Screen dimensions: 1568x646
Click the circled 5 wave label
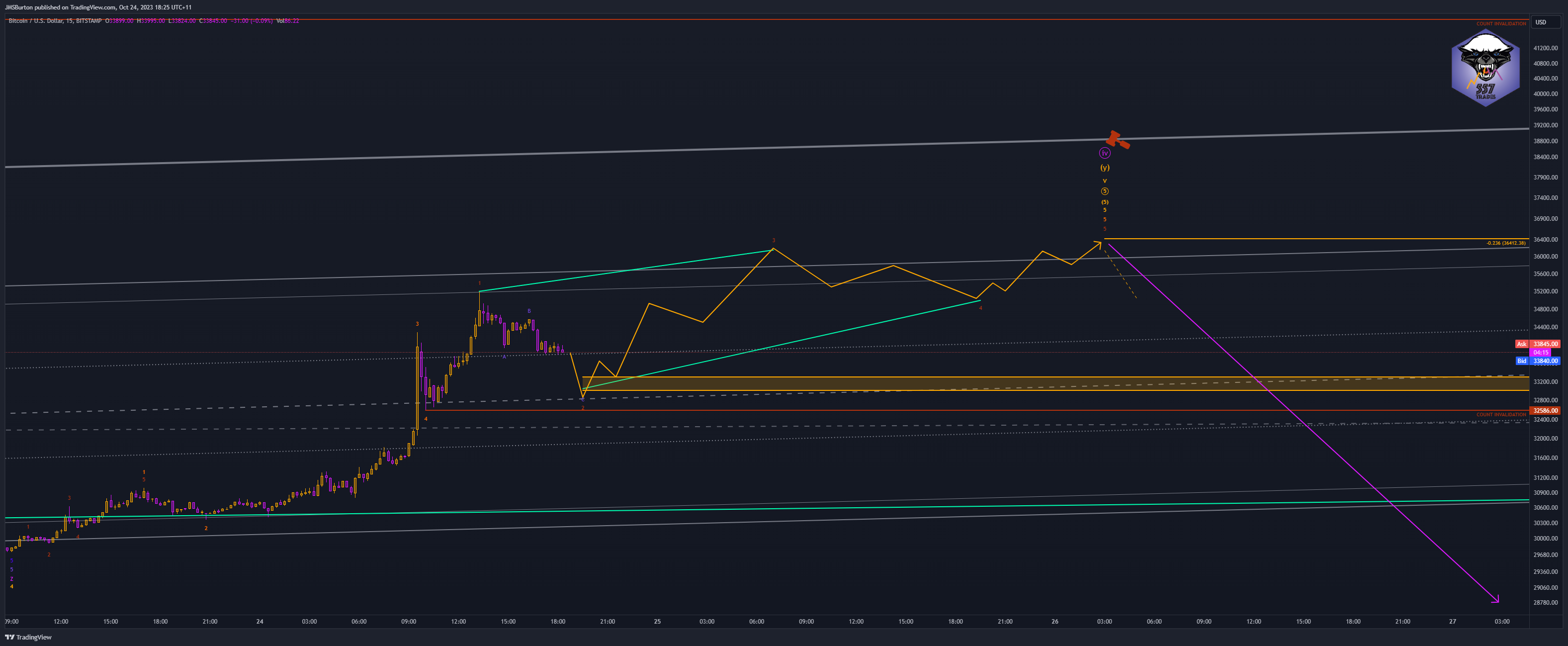[1105, 191]
